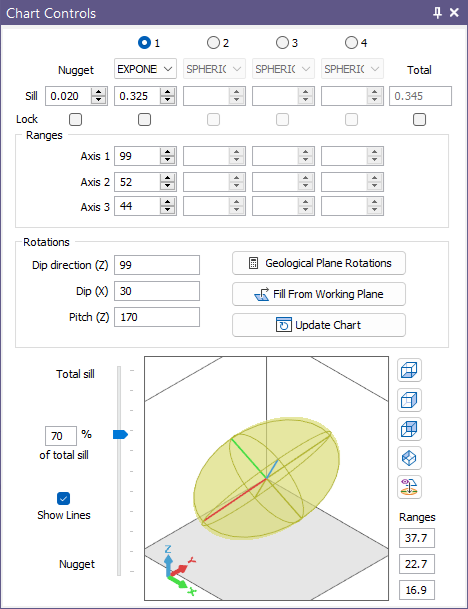
Task: Toggle the Nugget Lock checkbox
Action: pyautogui.click(x=75, y=119)
